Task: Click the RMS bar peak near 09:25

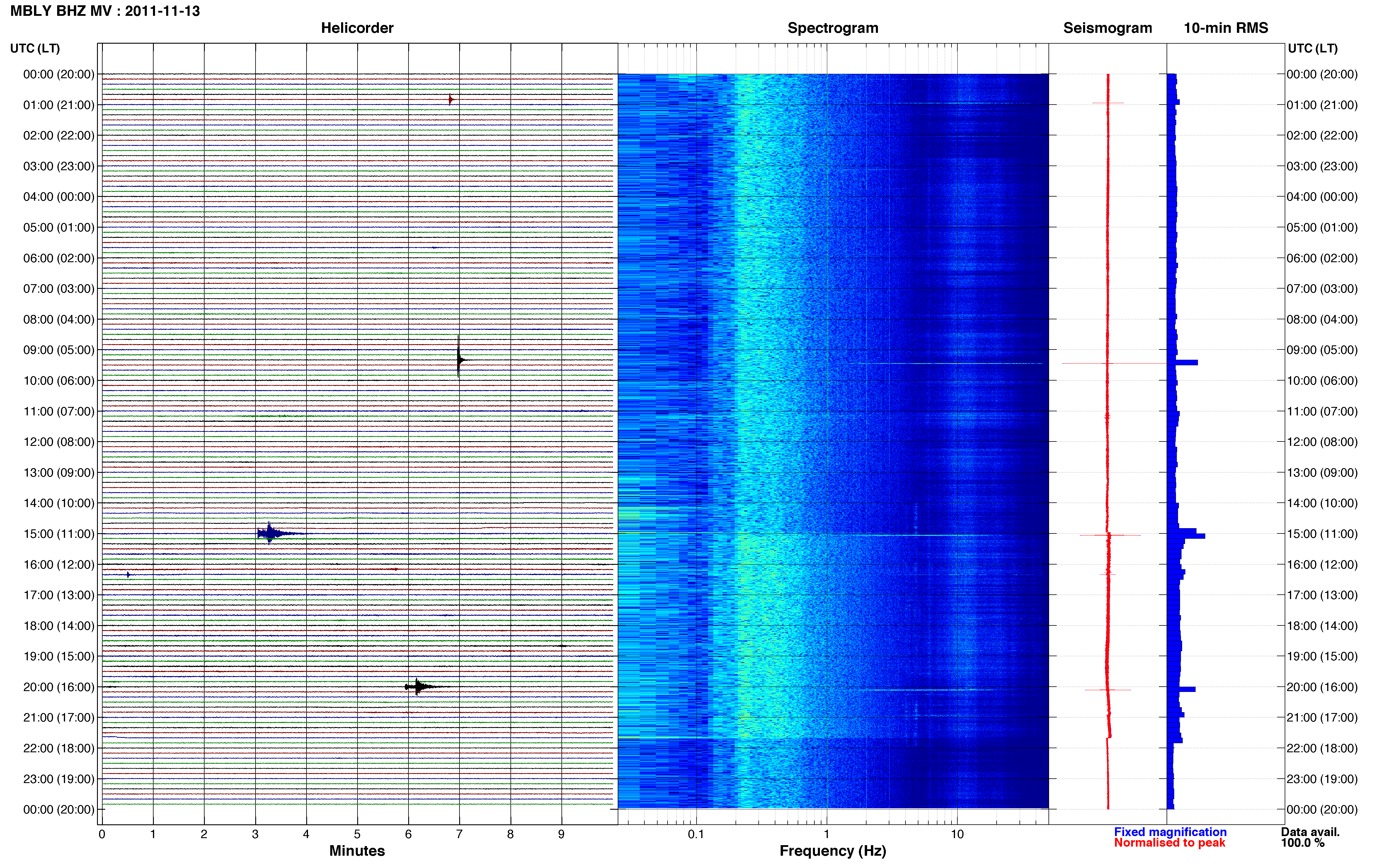Action: 1182,362
